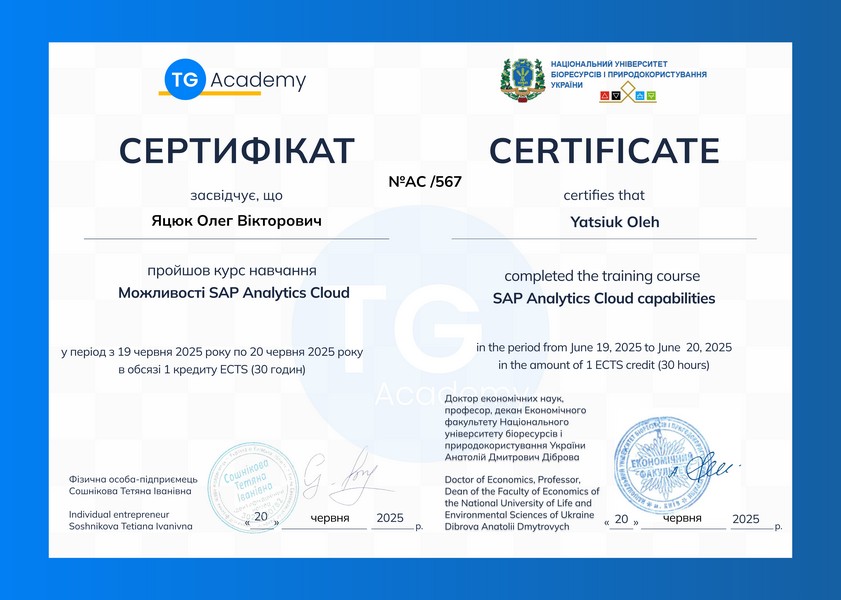Select the name Yatsiuk Oleh
Screen dimensions: 841x600
click(x=604, y=222)
